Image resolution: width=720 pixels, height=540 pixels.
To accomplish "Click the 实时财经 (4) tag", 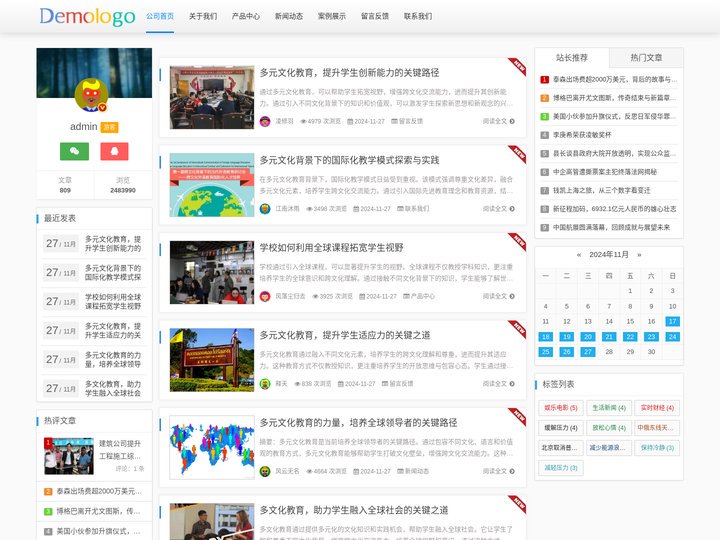I will [x=657, y=408].
